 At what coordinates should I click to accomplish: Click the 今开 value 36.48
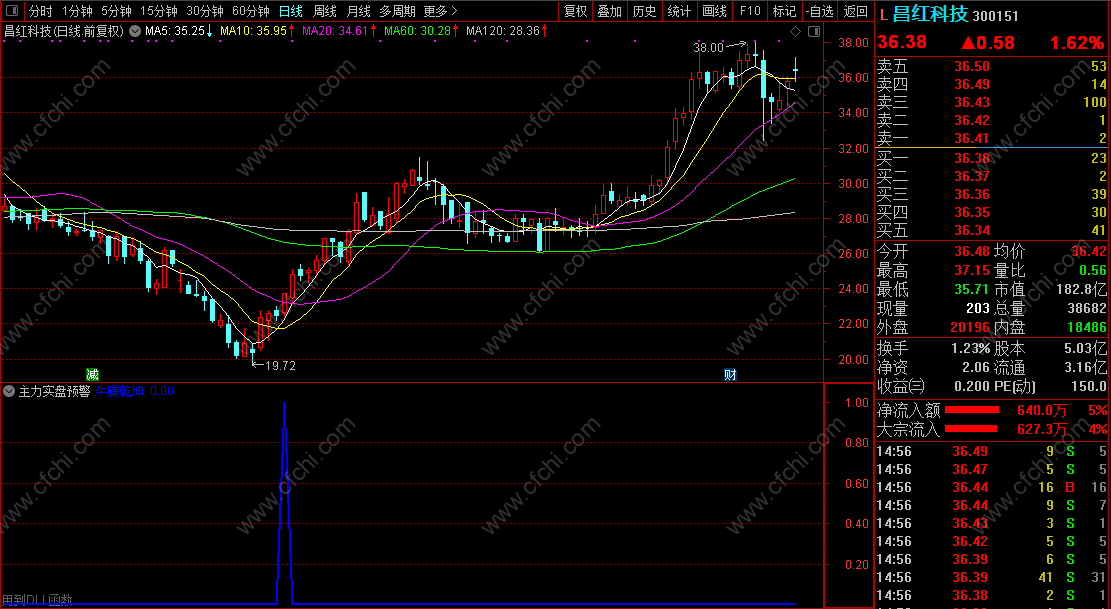pyautogui.click(x=971, y=251)
